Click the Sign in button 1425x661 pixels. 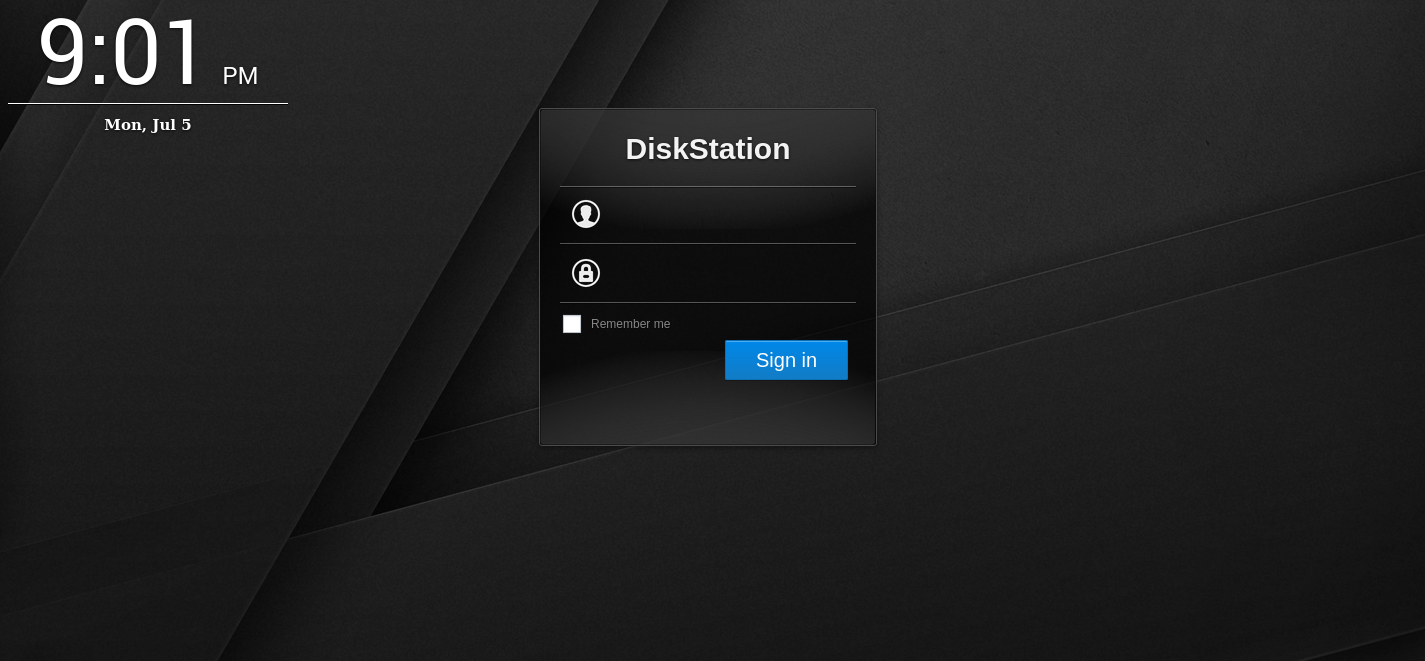tap(786, 360)
